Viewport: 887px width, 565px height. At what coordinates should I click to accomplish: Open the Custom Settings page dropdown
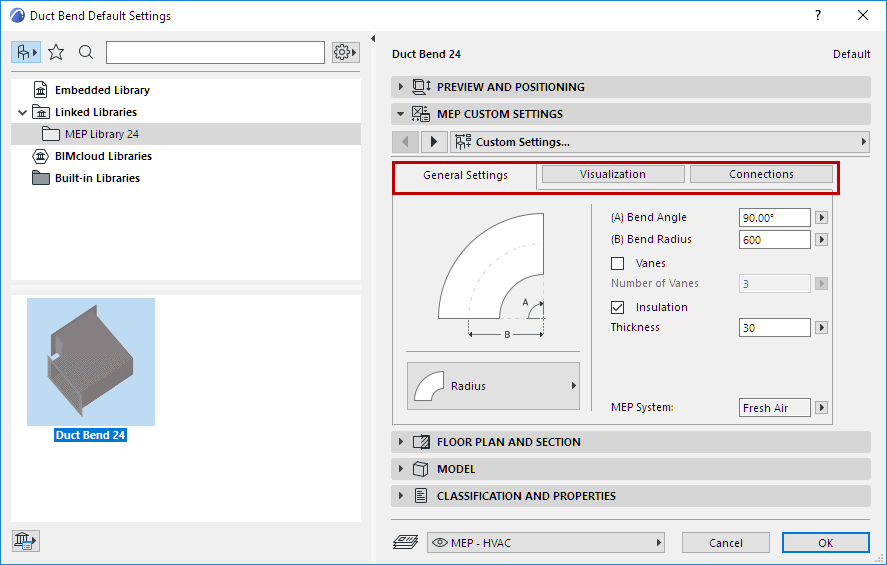click(x=660, y=142)
